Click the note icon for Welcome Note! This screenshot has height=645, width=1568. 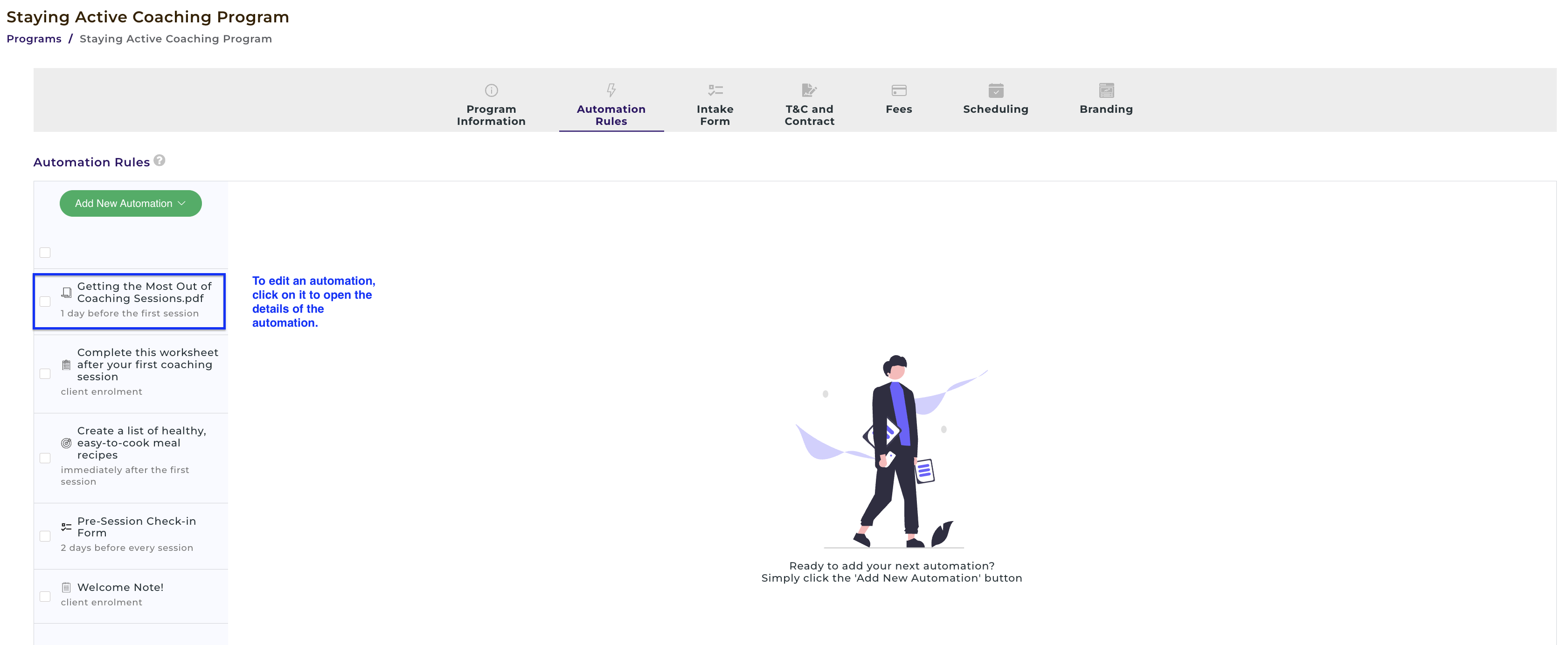(x=66, y=587)
